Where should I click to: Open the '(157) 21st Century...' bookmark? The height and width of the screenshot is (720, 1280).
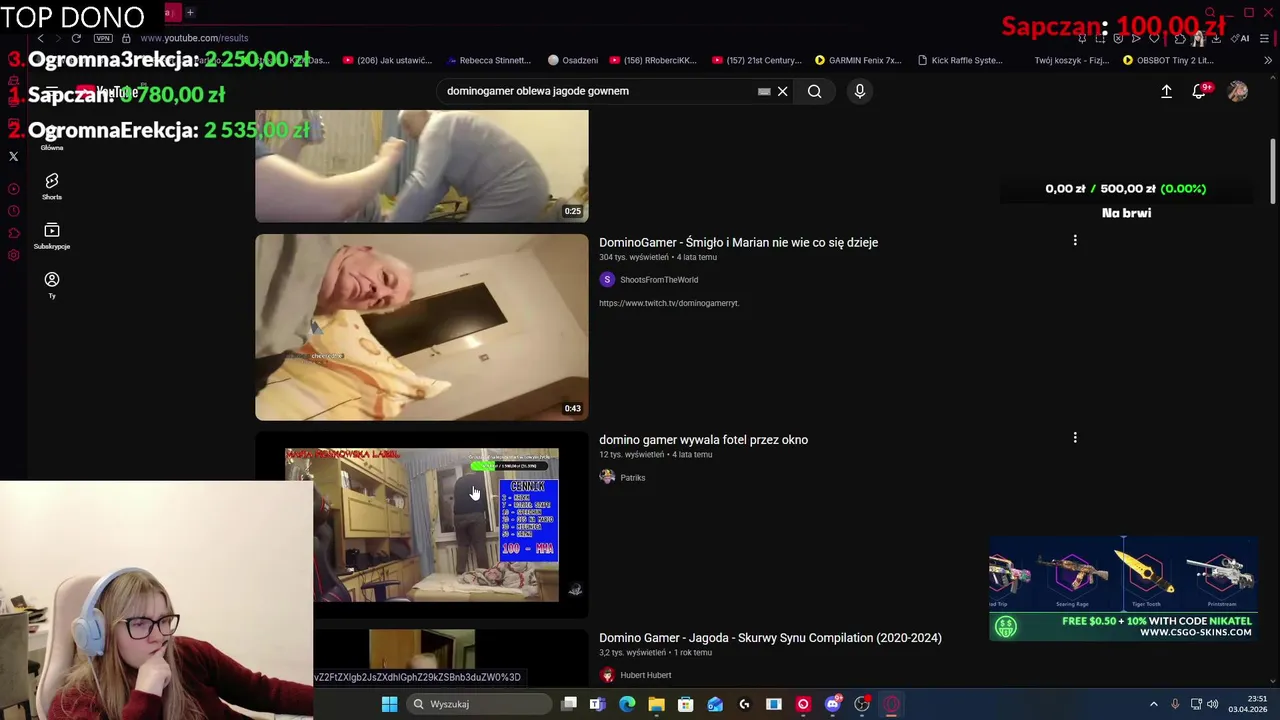coord(757,60)
